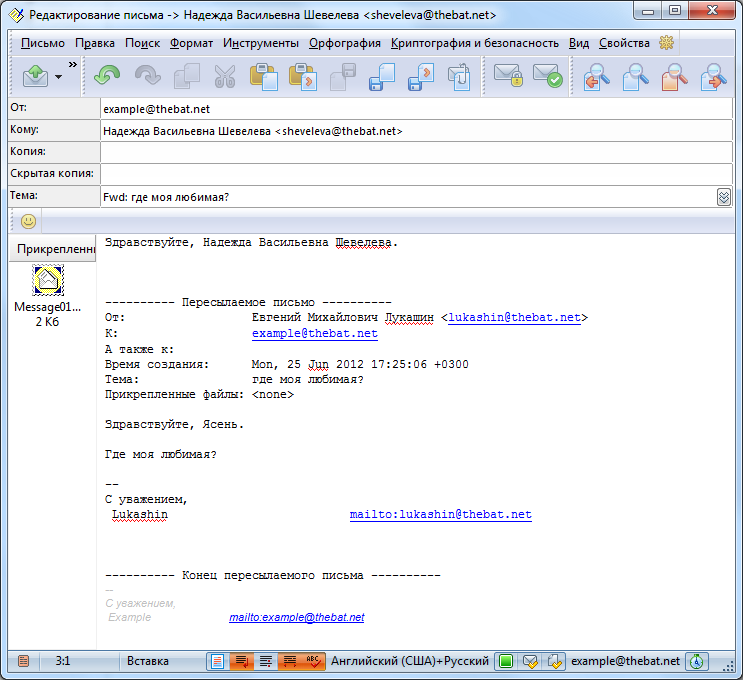Click the Find next magnifier icon
Viewport: 743px width, 680px height.
(x=714, y=76)
